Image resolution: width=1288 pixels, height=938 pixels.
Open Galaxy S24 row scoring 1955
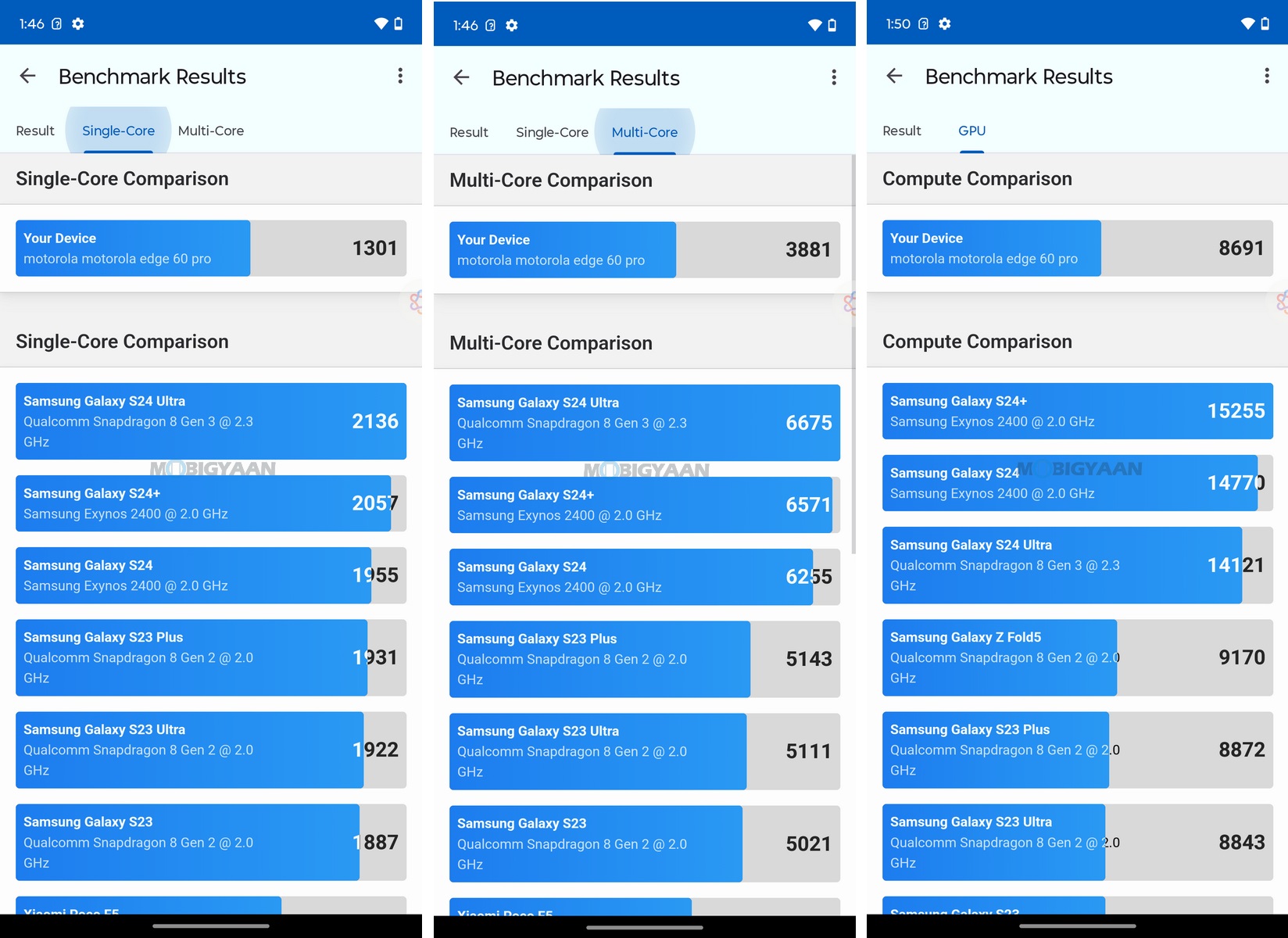211,575
